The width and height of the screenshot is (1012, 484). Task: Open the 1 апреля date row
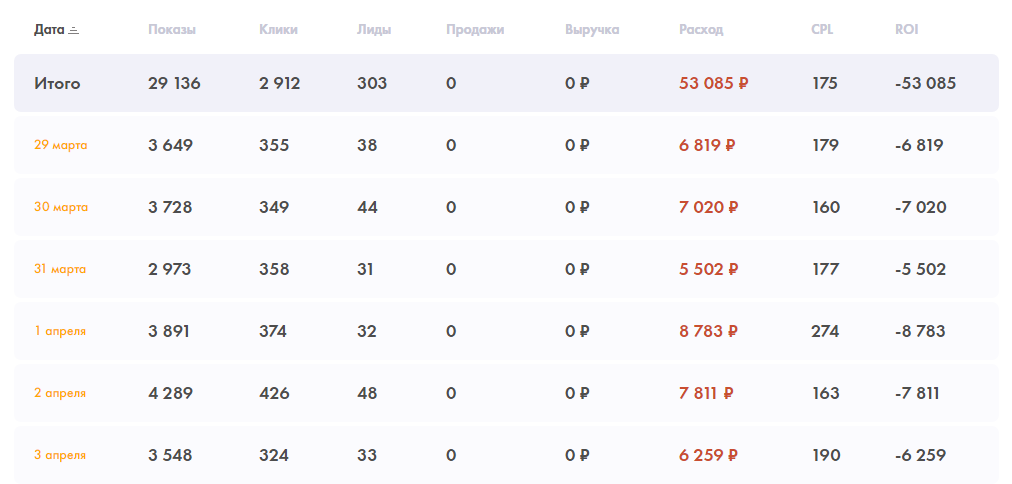click(x=60, y=331)
